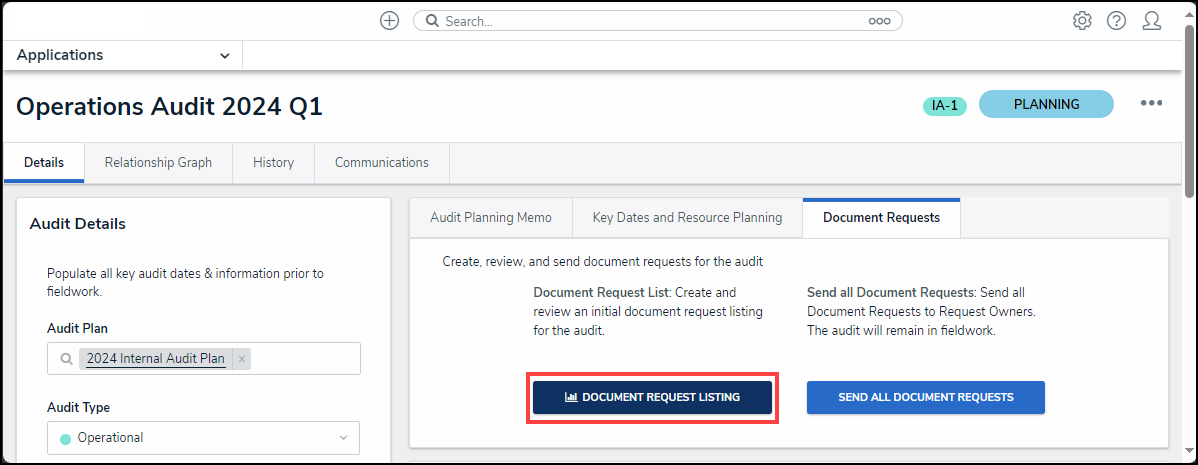Click the plus create-new icon
The image size is (1198, 465).
coord(390,21)
